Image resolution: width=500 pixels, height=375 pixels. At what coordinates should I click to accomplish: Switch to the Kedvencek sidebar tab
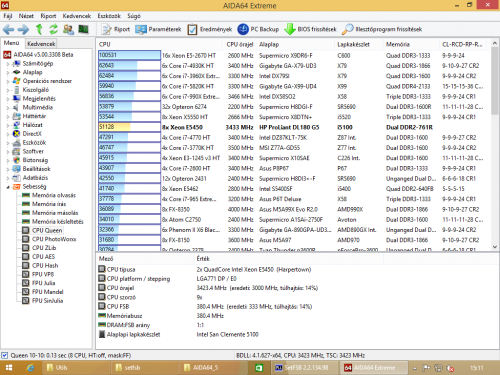[41, 44]
